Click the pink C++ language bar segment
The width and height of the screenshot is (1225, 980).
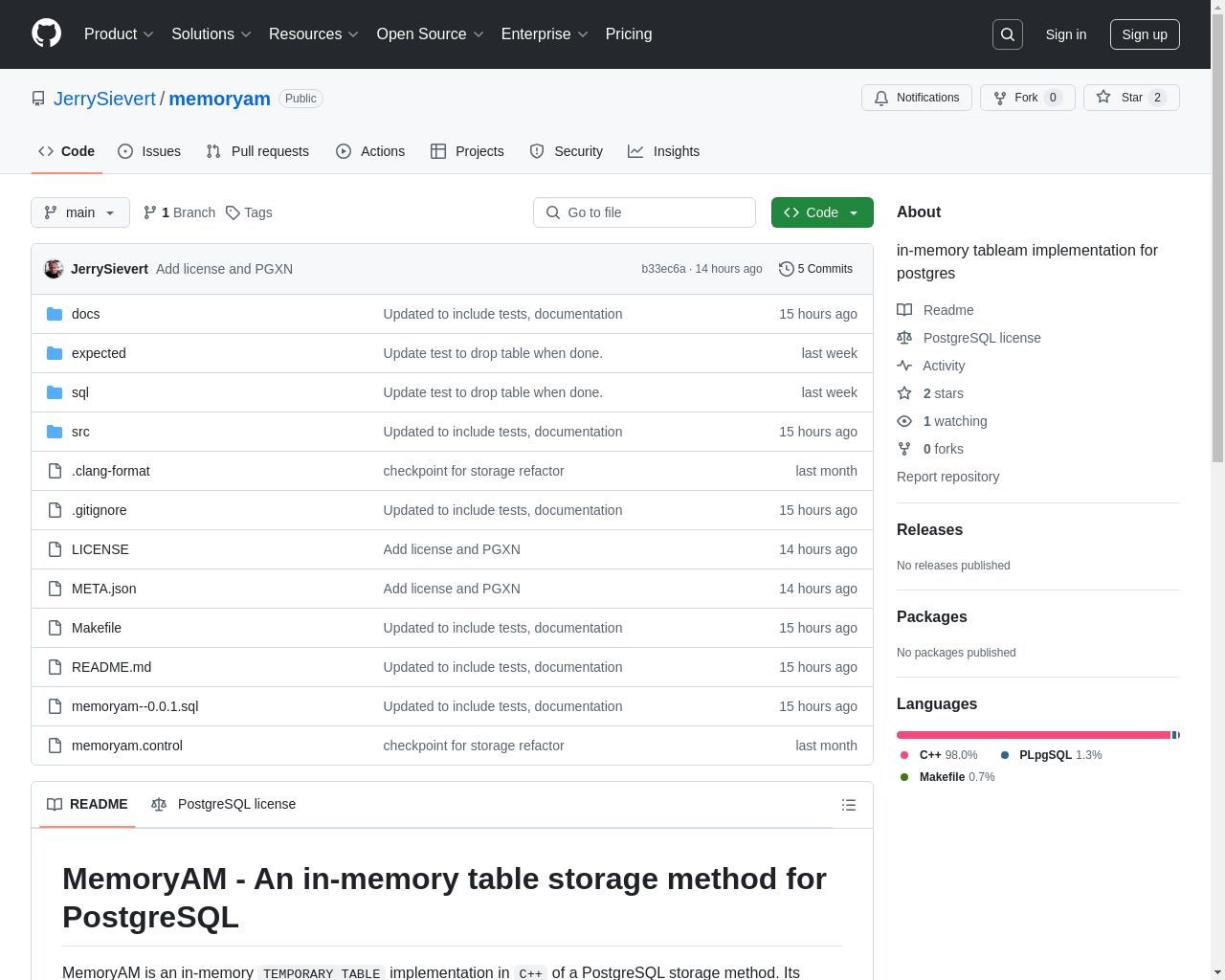coord(1034,735)
